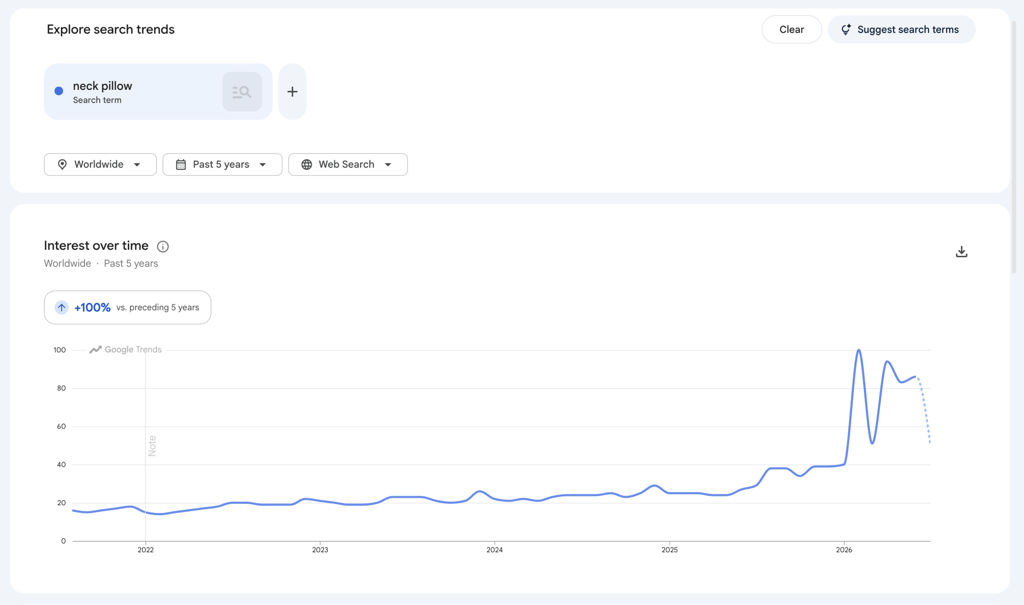Screen dimensions: 1024x605
Task: Click the 2026 label on the time axis
Action: [844, 550]
